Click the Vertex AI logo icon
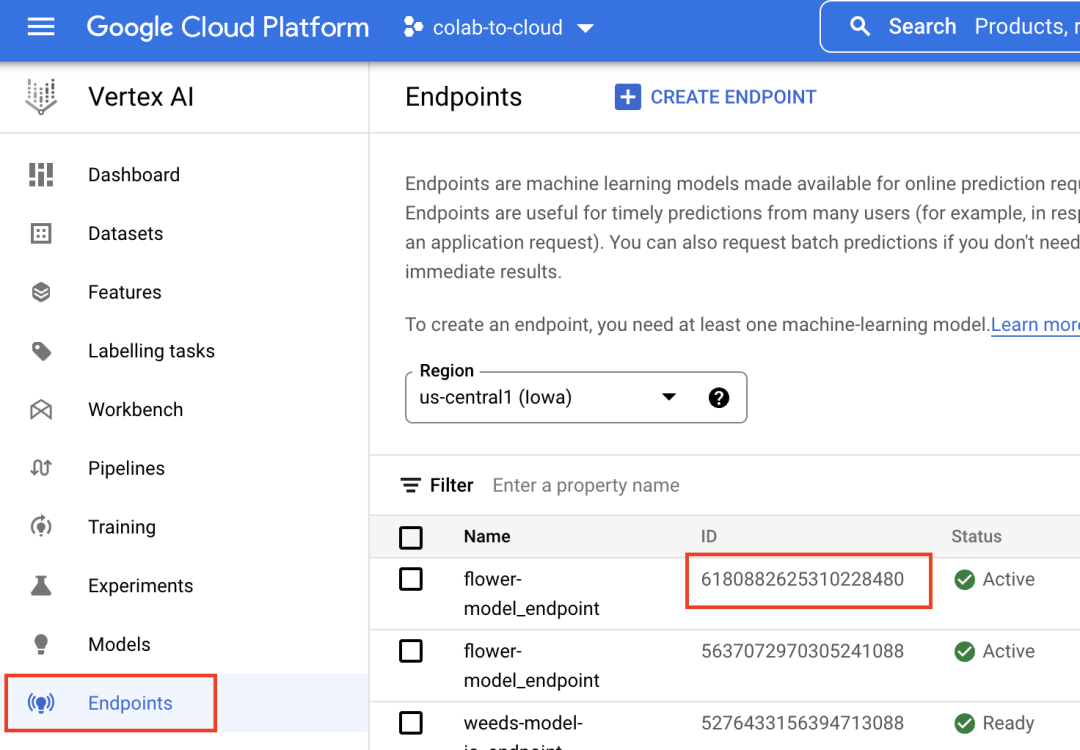Screen dimensions: 1080x750 point(41,97)
